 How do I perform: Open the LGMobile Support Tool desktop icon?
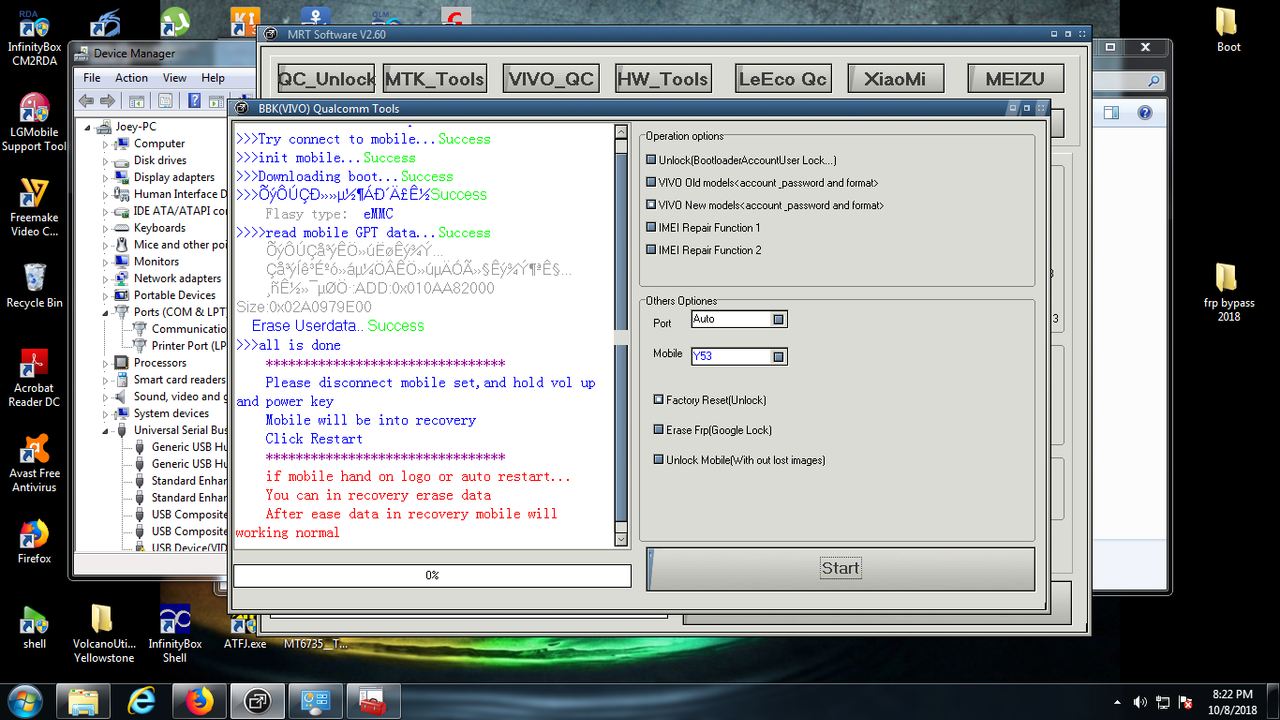click(x=34, y=123)
